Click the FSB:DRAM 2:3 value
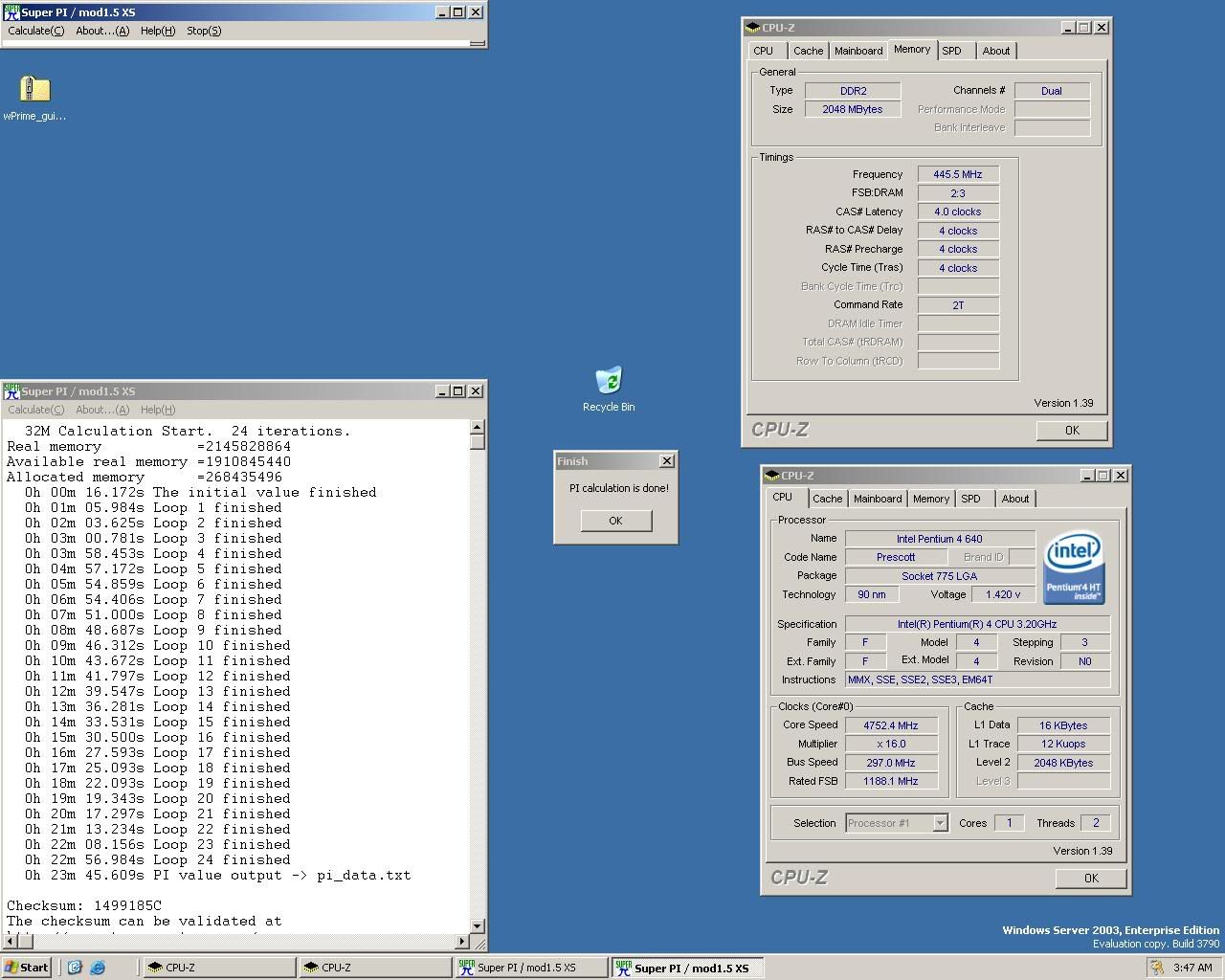1225x980 pixels. coord(958,193)
